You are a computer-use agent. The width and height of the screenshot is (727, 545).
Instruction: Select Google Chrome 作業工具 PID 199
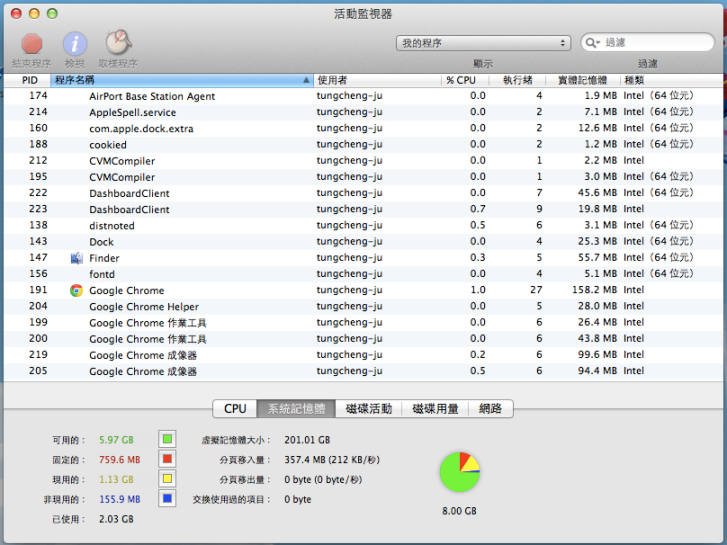click(363, 323)
